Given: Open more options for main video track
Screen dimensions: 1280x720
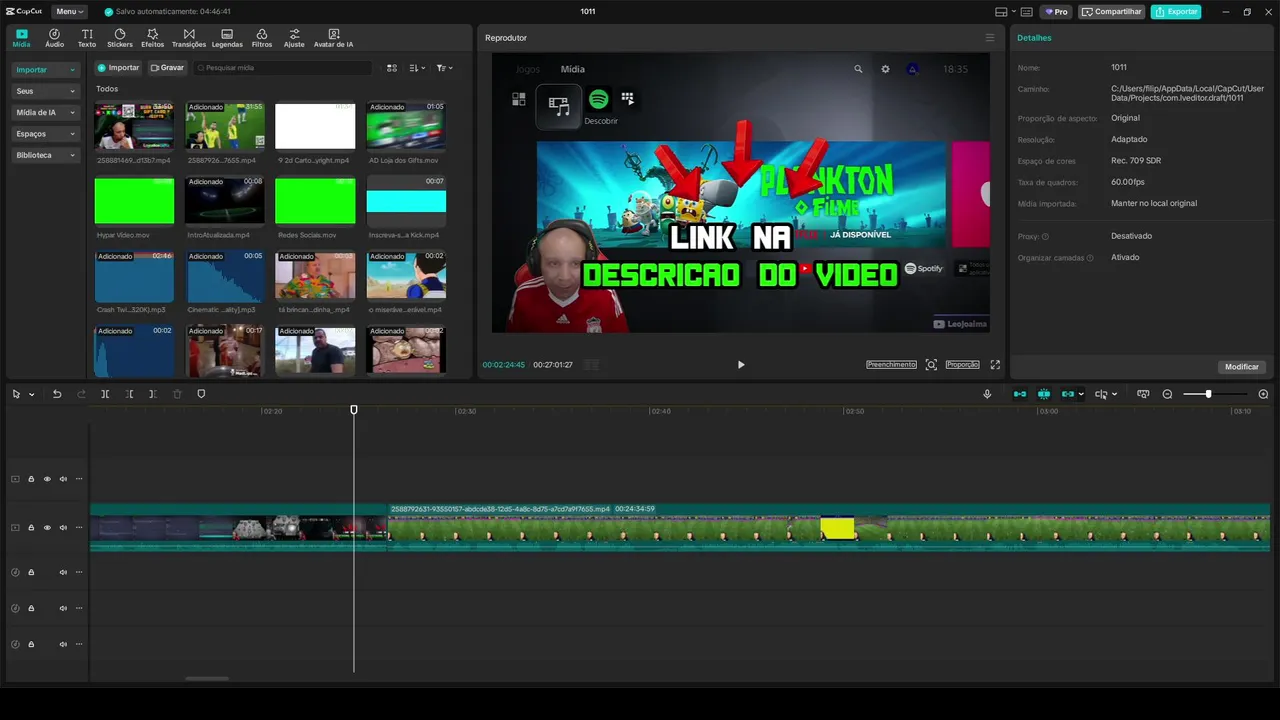Looking at the screenshot, I should coord(79,528).
